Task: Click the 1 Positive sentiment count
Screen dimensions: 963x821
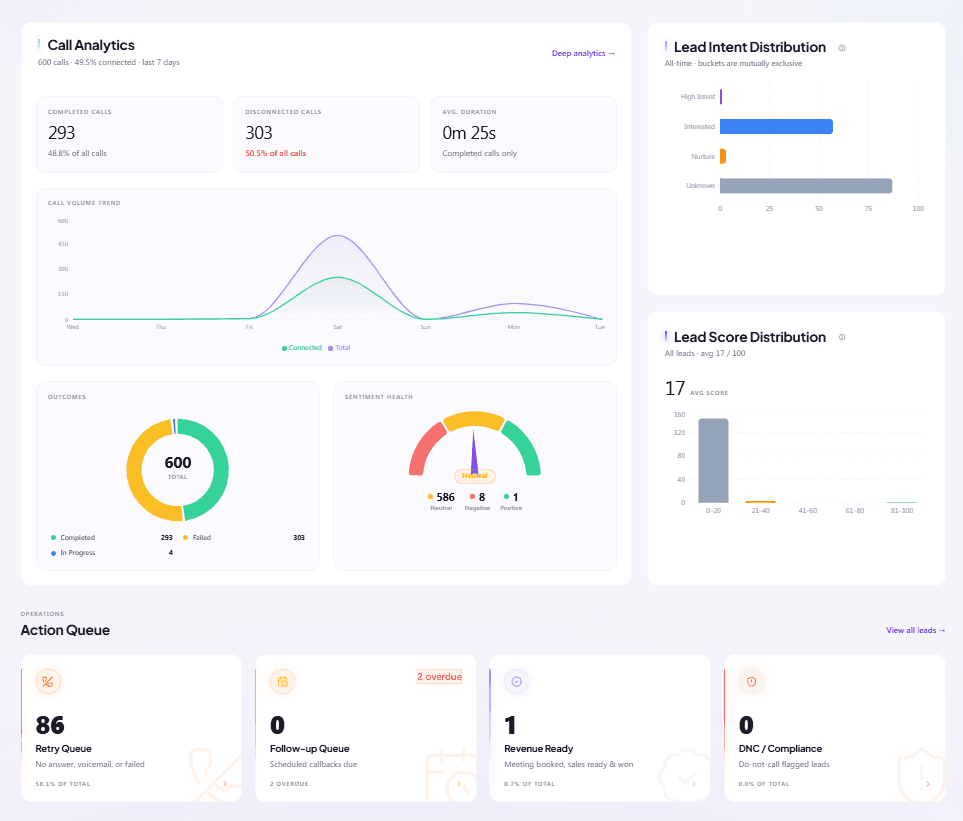Action: click(515, 497)
